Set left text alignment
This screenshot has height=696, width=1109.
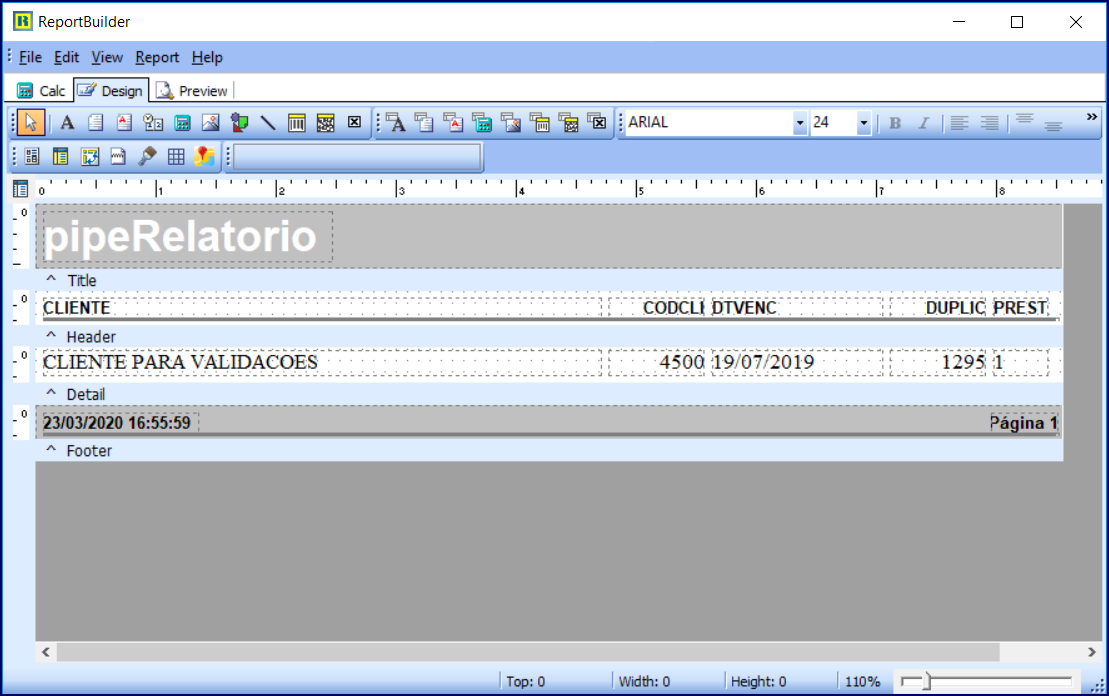click(959, 123)
